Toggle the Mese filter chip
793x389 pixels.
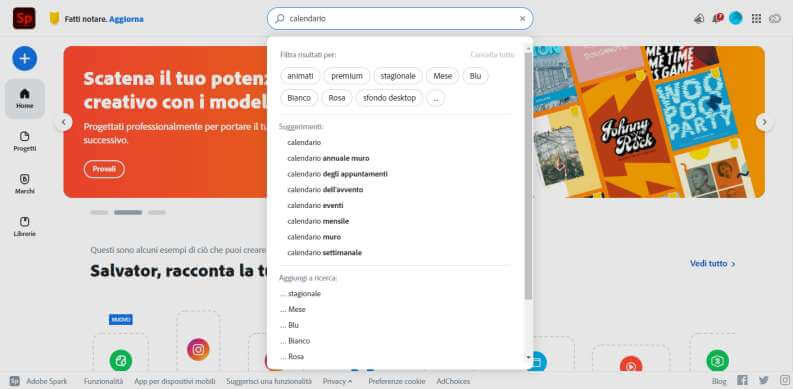(x=443, y=76)
